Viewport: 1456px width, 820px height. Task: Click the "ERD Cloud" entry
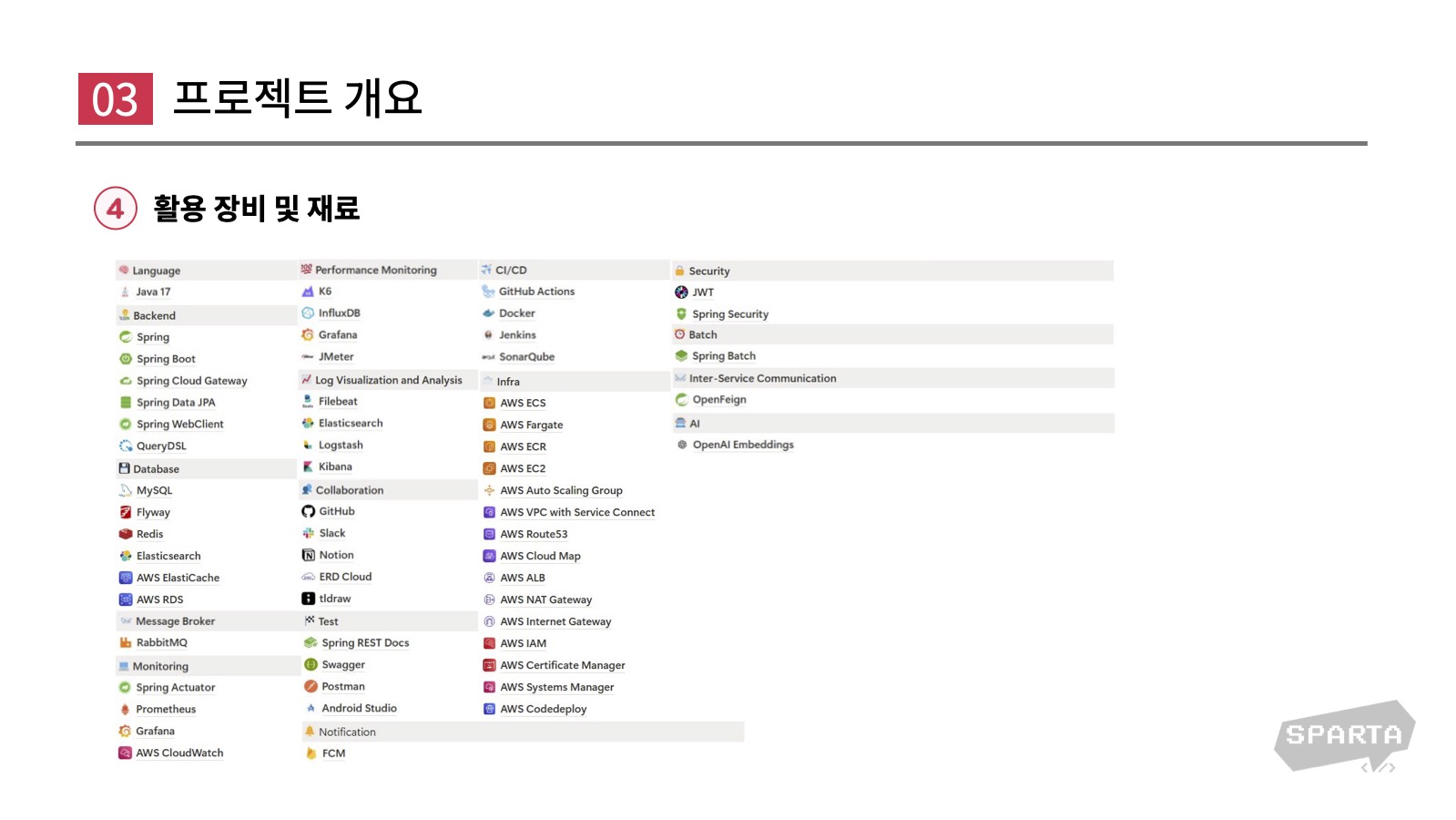coord(346,577)
